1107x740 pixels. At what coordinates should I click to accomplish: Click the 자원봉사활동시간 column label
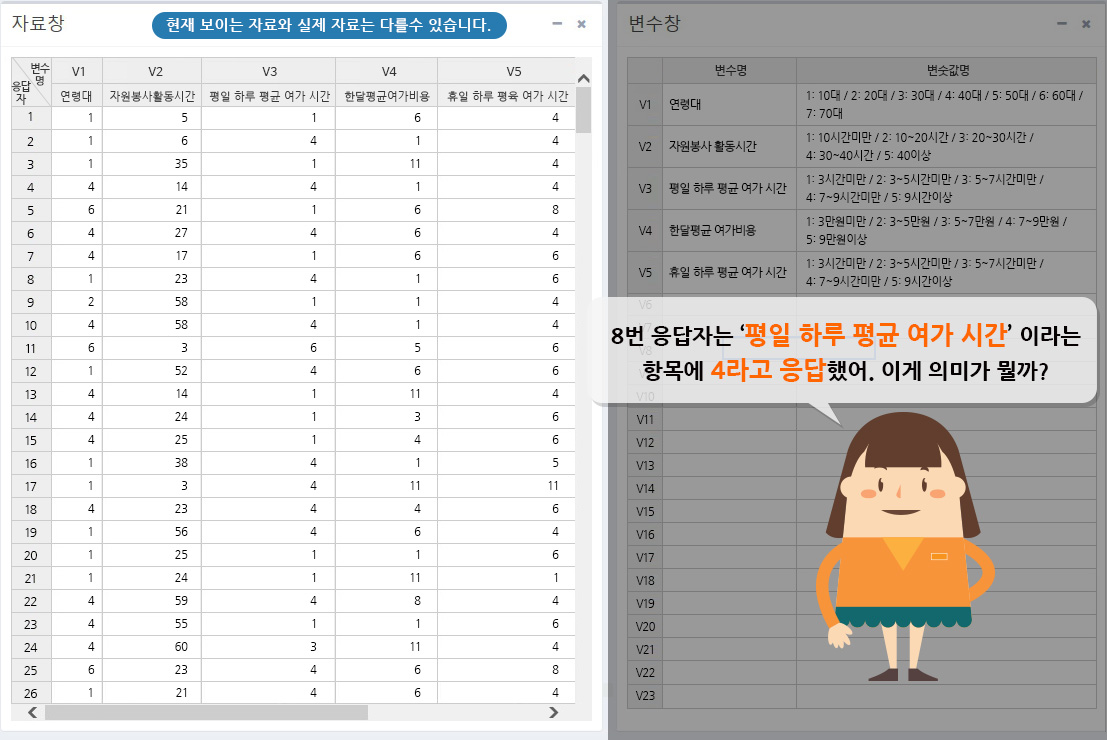(x=152, y=96)
